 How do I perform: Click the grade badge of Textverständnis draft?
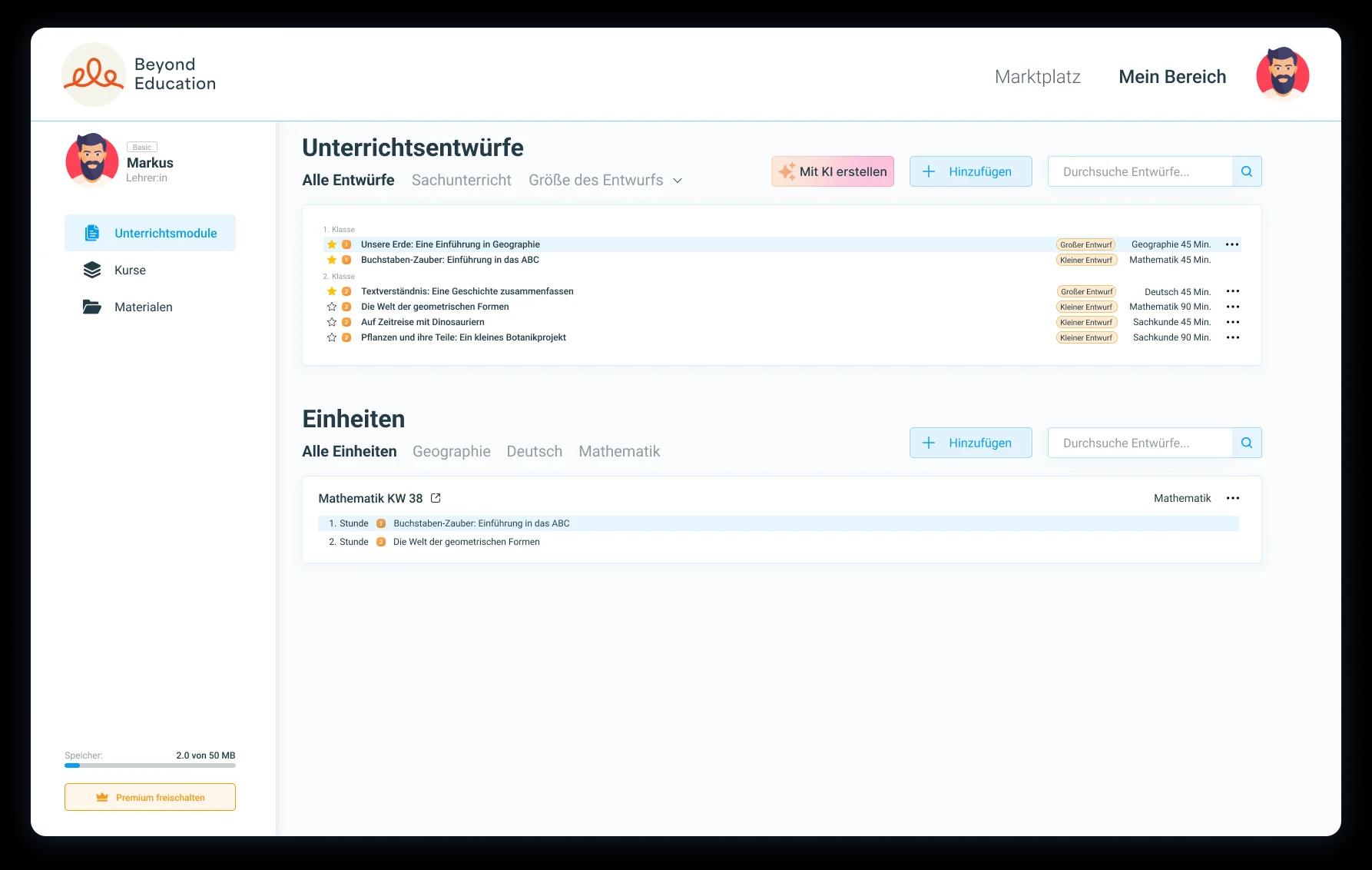pyautogui.click(x=346, y=291)
